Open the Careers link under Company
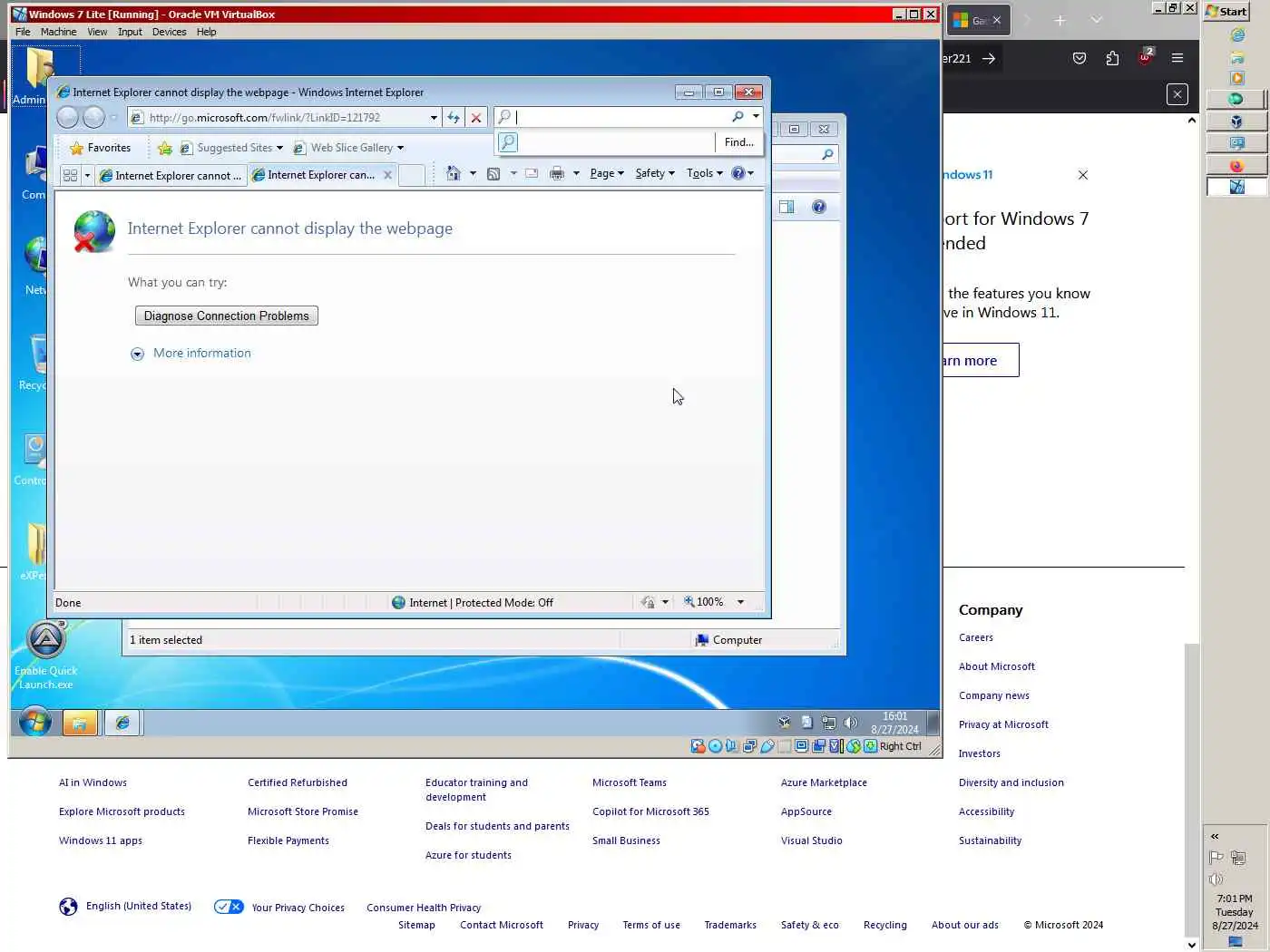 [976, 637]
